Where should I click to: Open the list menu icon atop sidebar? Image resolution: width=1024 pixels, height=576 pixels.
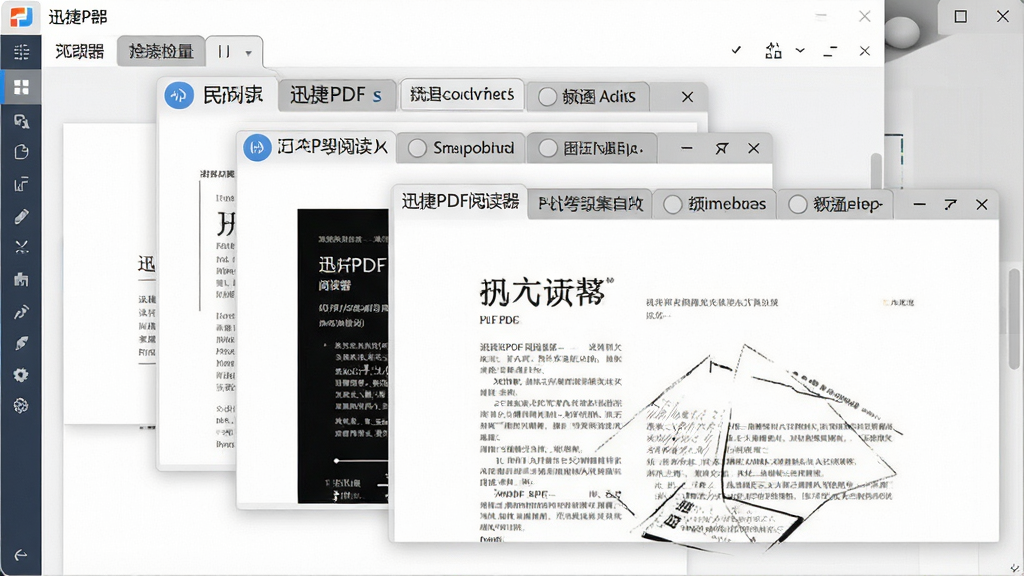coord(21,52)
